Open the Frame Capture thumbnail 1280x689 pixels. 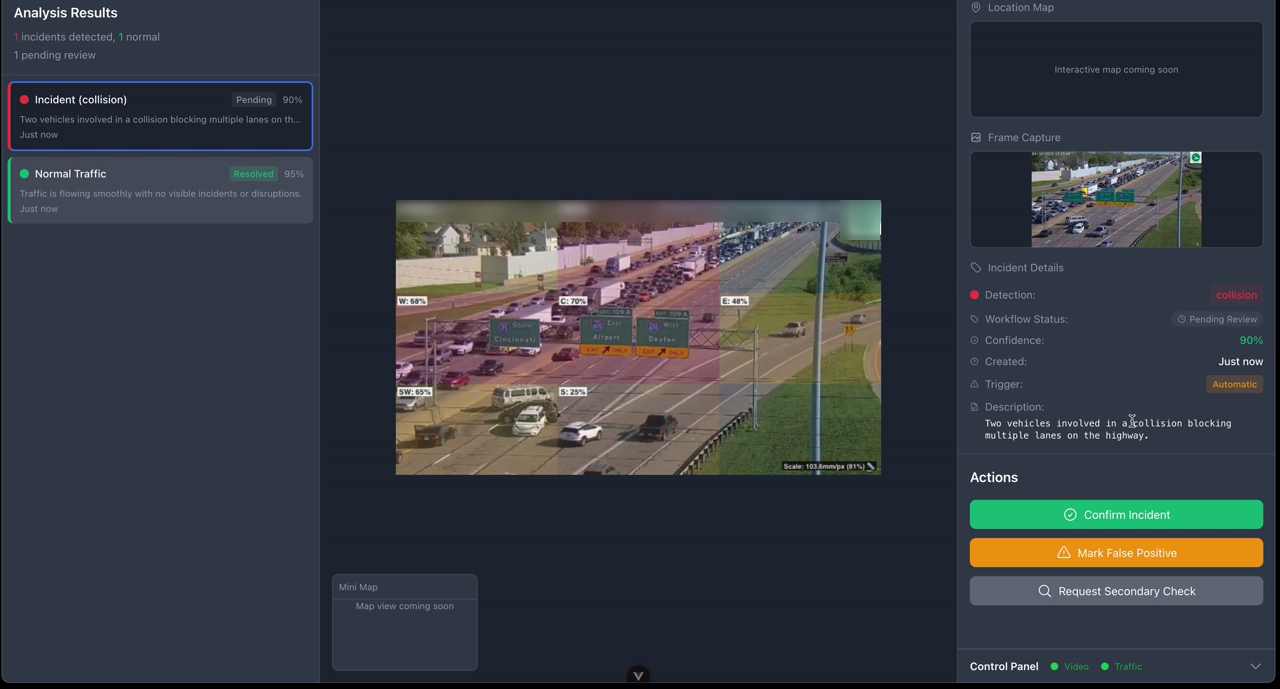1116,199
